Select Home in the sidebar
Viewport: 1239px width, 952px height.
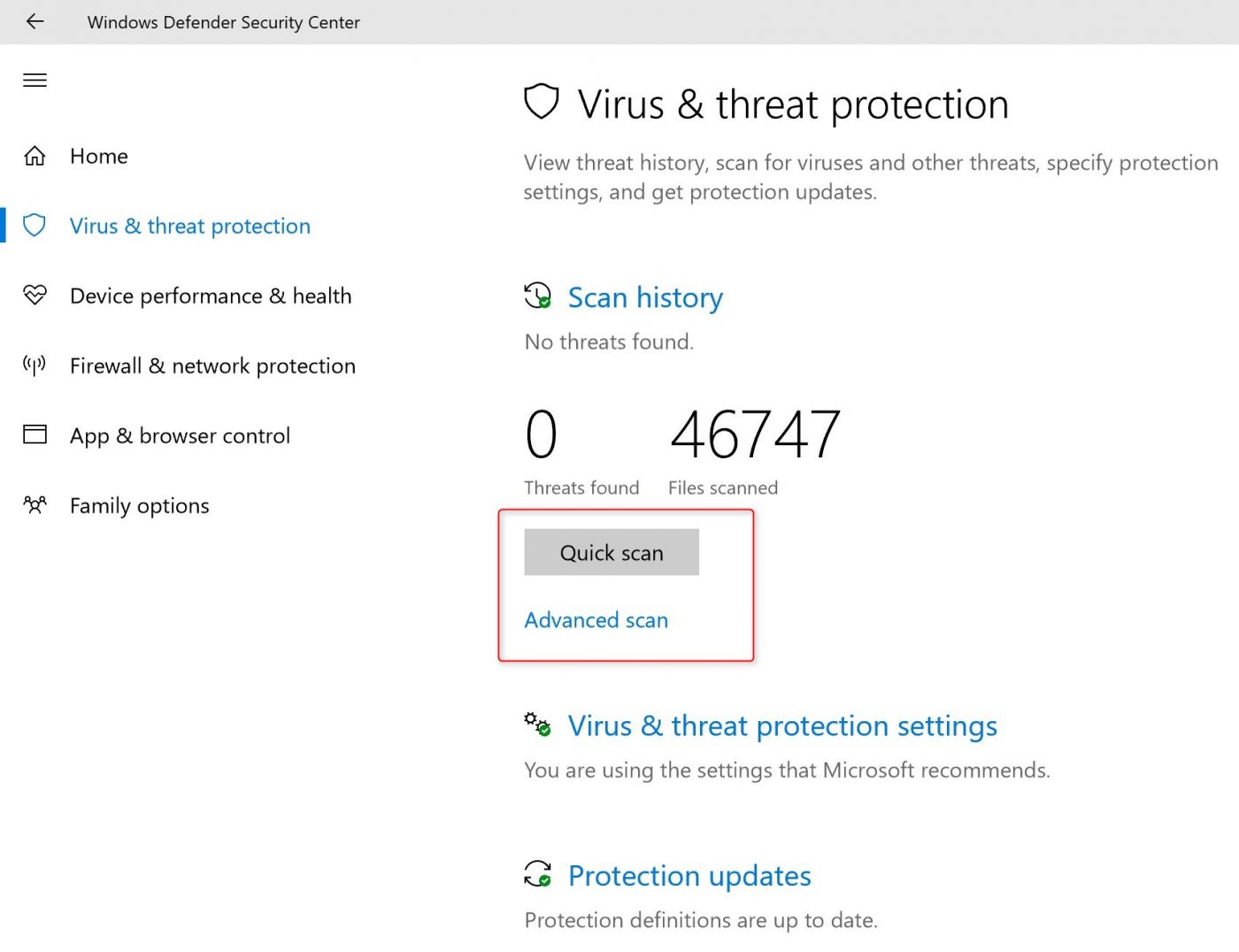point(98,156)
